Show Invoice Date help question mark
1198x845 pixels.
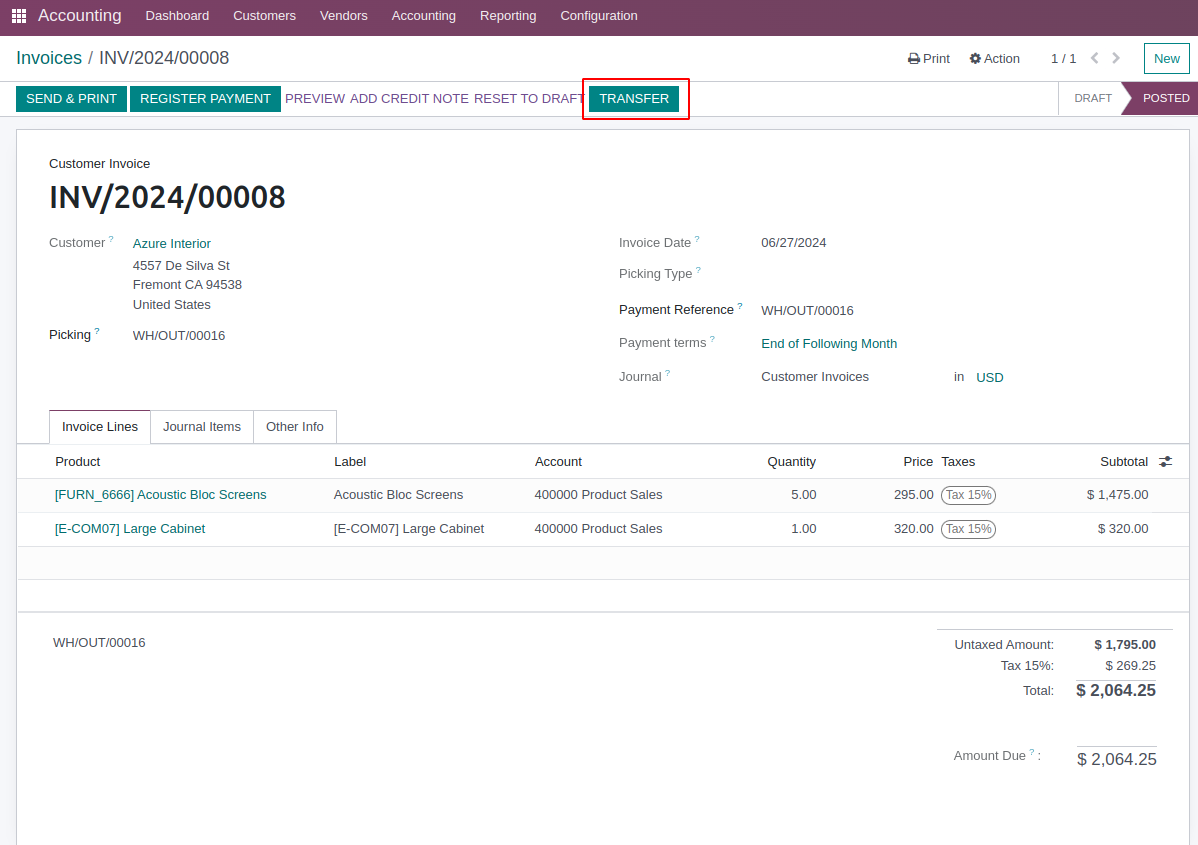point(697,239)
